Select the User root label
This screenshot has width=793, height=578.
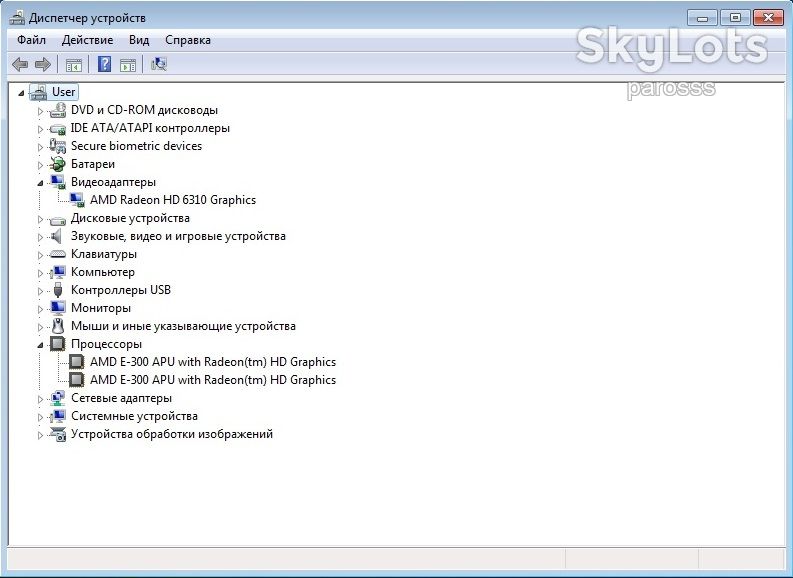(63, 92)
